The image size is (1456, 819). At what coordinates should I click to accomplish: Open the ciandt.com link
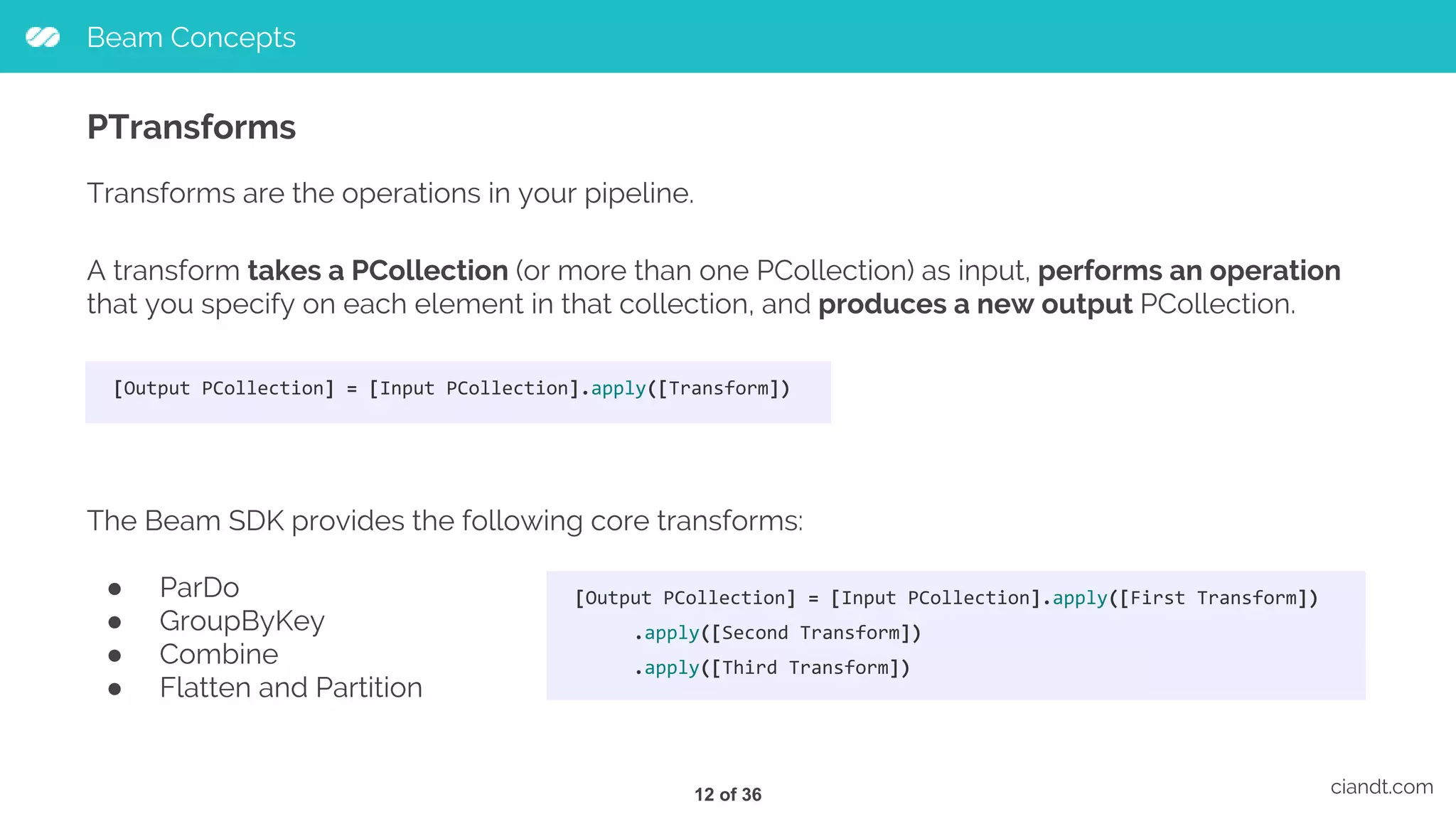click(x=1381, y=787)
